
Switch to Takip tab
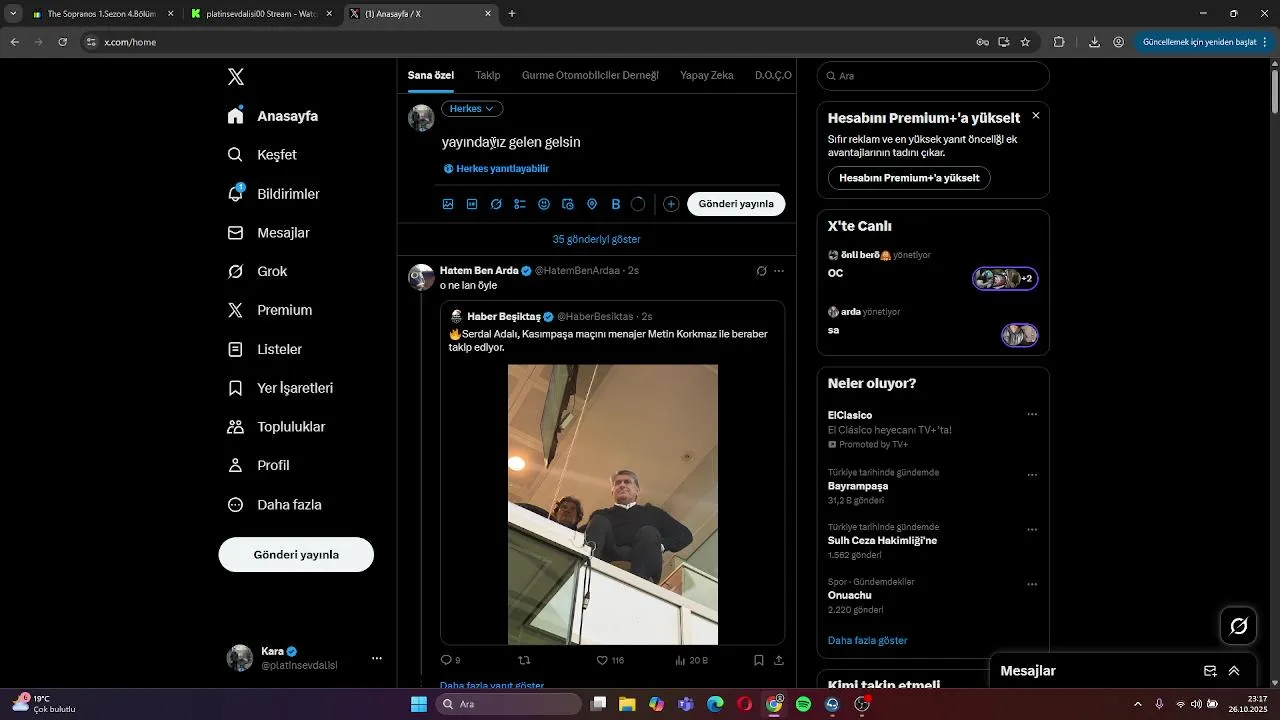click(x=487, y=75)
